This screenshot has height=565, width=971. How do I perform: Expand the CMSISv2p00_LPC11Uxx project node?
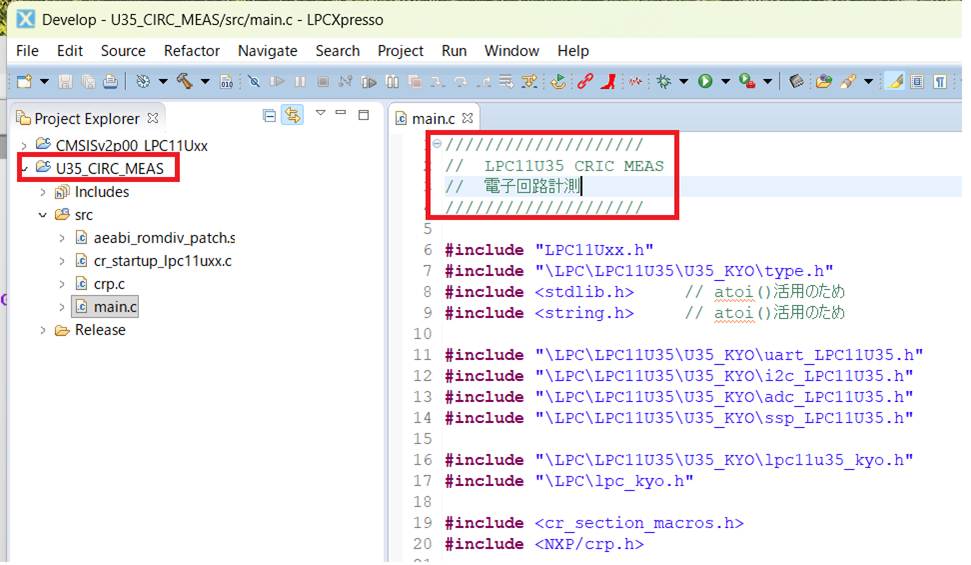pos(24,145)
